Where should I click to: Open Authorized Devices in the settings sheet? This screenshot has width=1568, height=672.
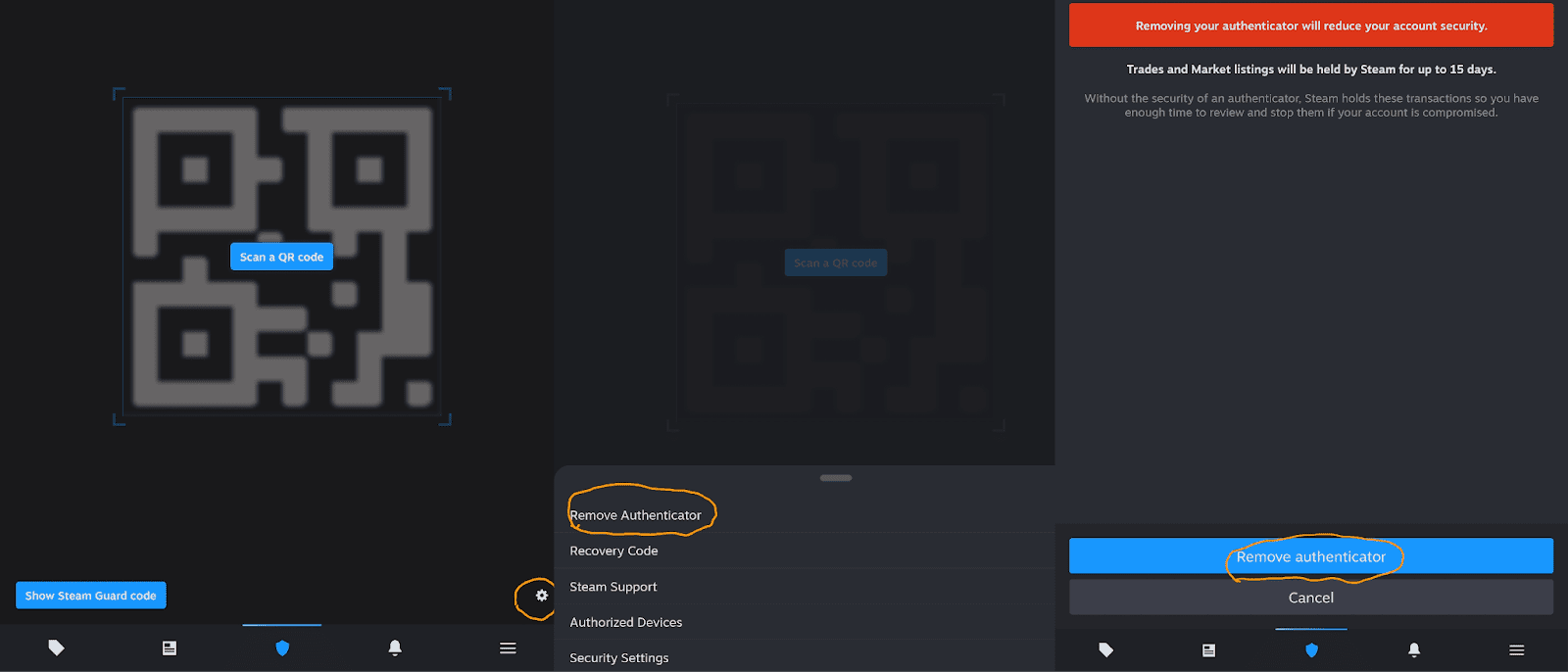[x=805, y=622]
